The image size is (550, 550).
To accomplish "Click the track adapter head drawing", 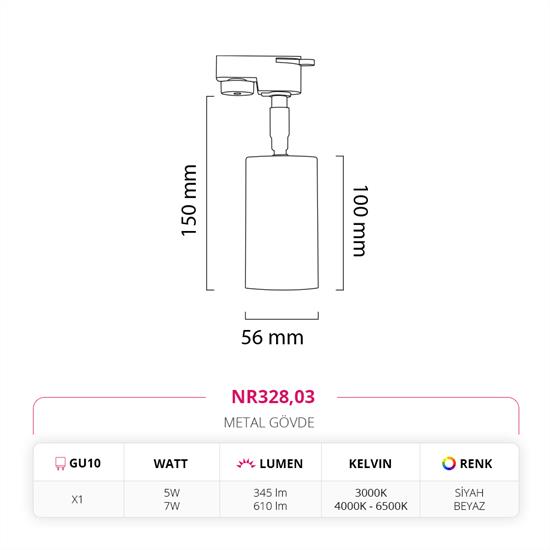I will click(x=265, y=75).
